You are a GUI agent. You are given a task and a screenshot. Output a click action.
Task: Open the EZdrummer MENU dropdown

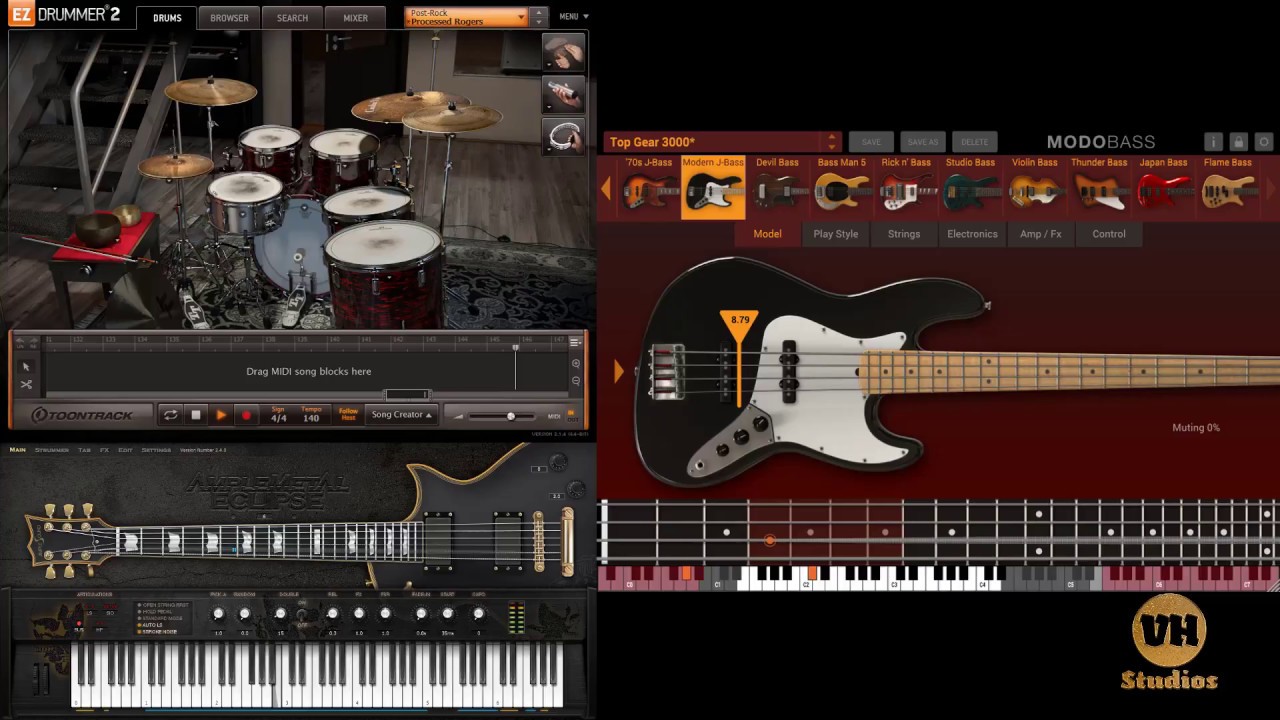(x=574, y=17)
